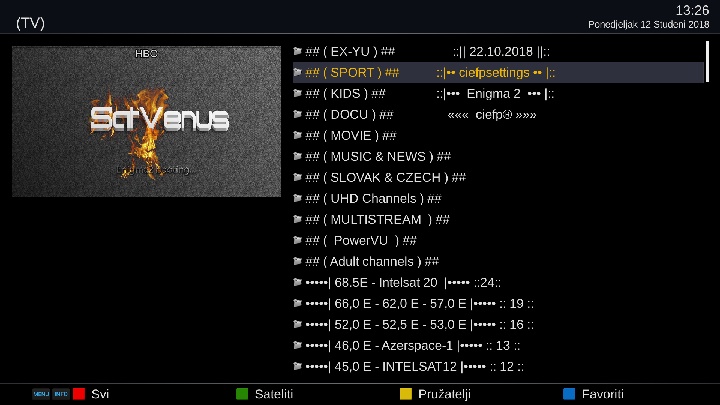Click the MENU key icon

point(41,394)
